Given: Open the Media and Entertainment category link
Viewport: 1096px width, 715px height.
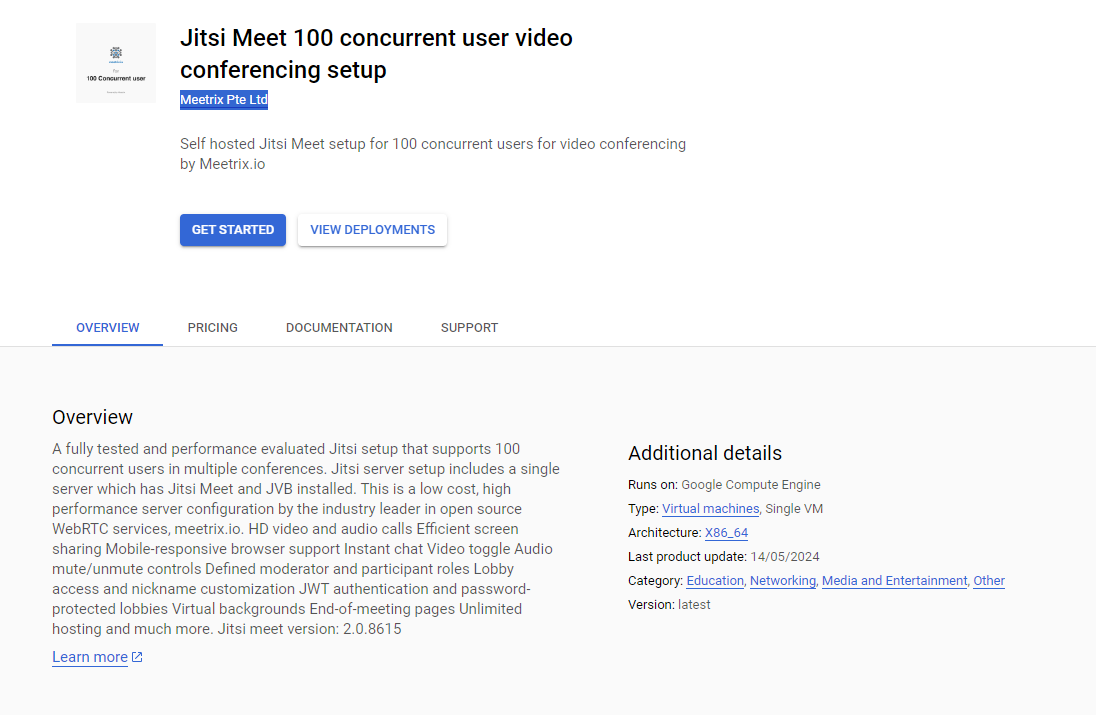Looking at the screenshot, I should 894,580.
